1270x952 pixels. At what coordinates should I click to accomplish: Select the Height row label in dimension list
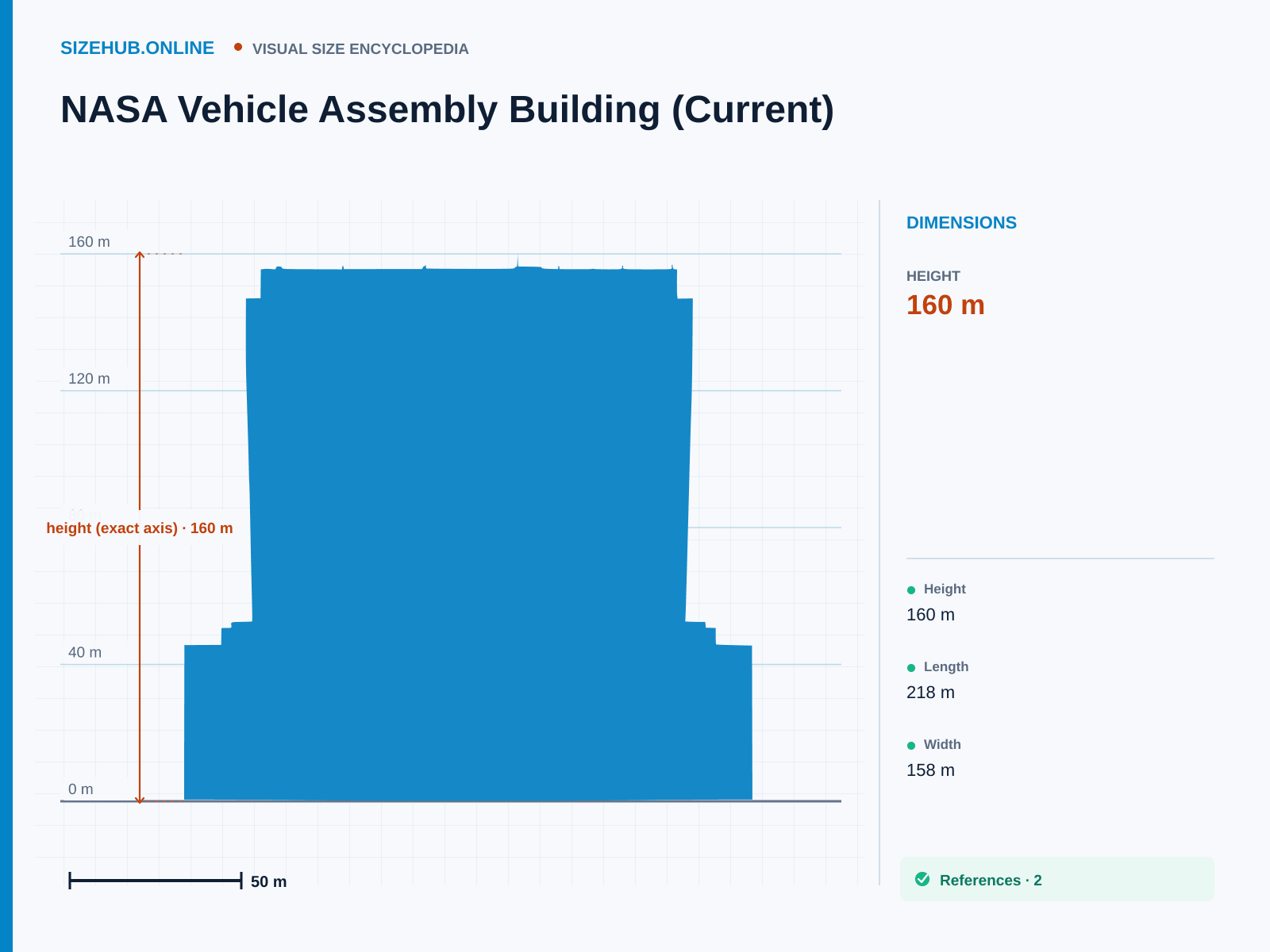[x=945, y=589]
